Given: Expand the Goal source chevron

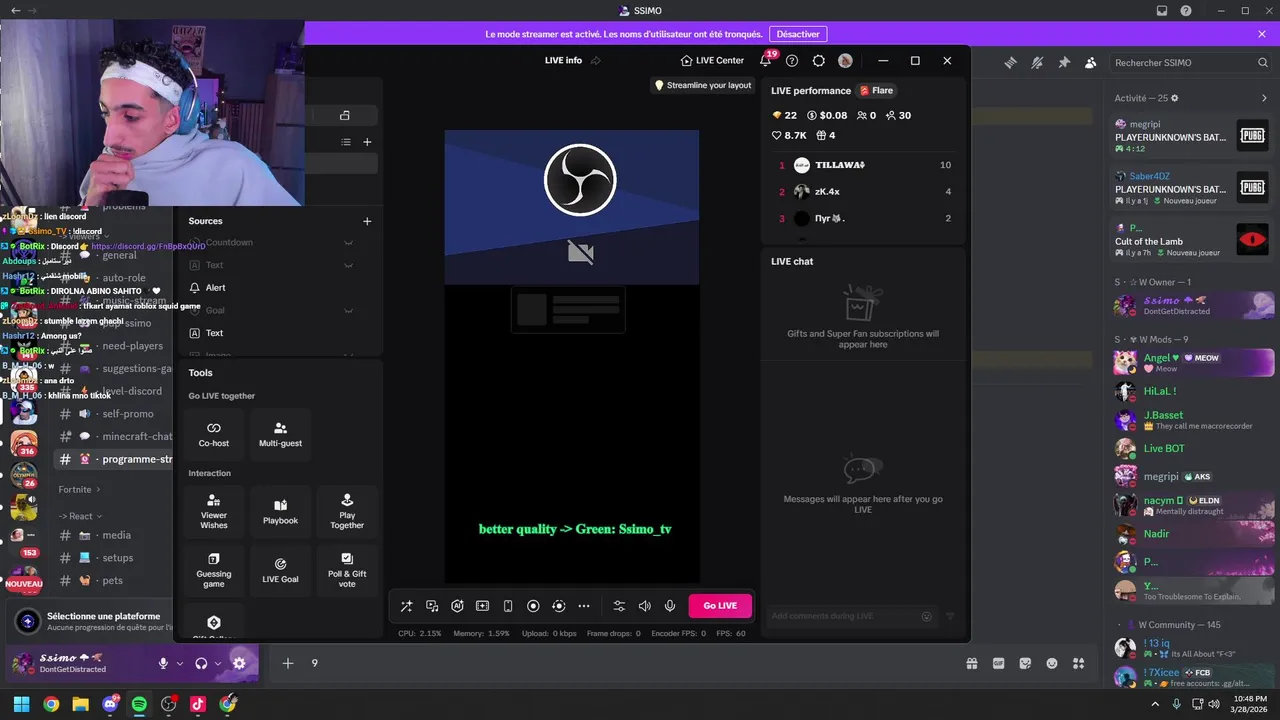Looking at the screenshot, I should (349, 311).
